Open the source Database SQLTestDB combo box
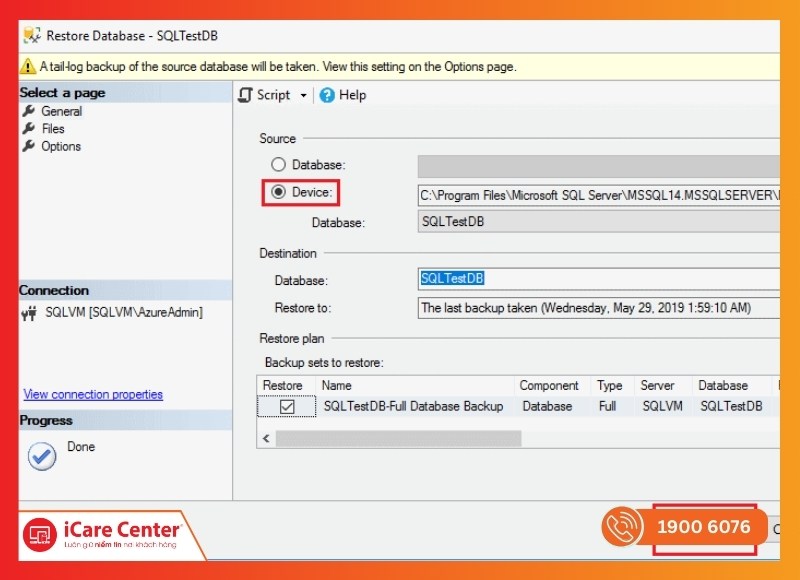 [598, 222]
